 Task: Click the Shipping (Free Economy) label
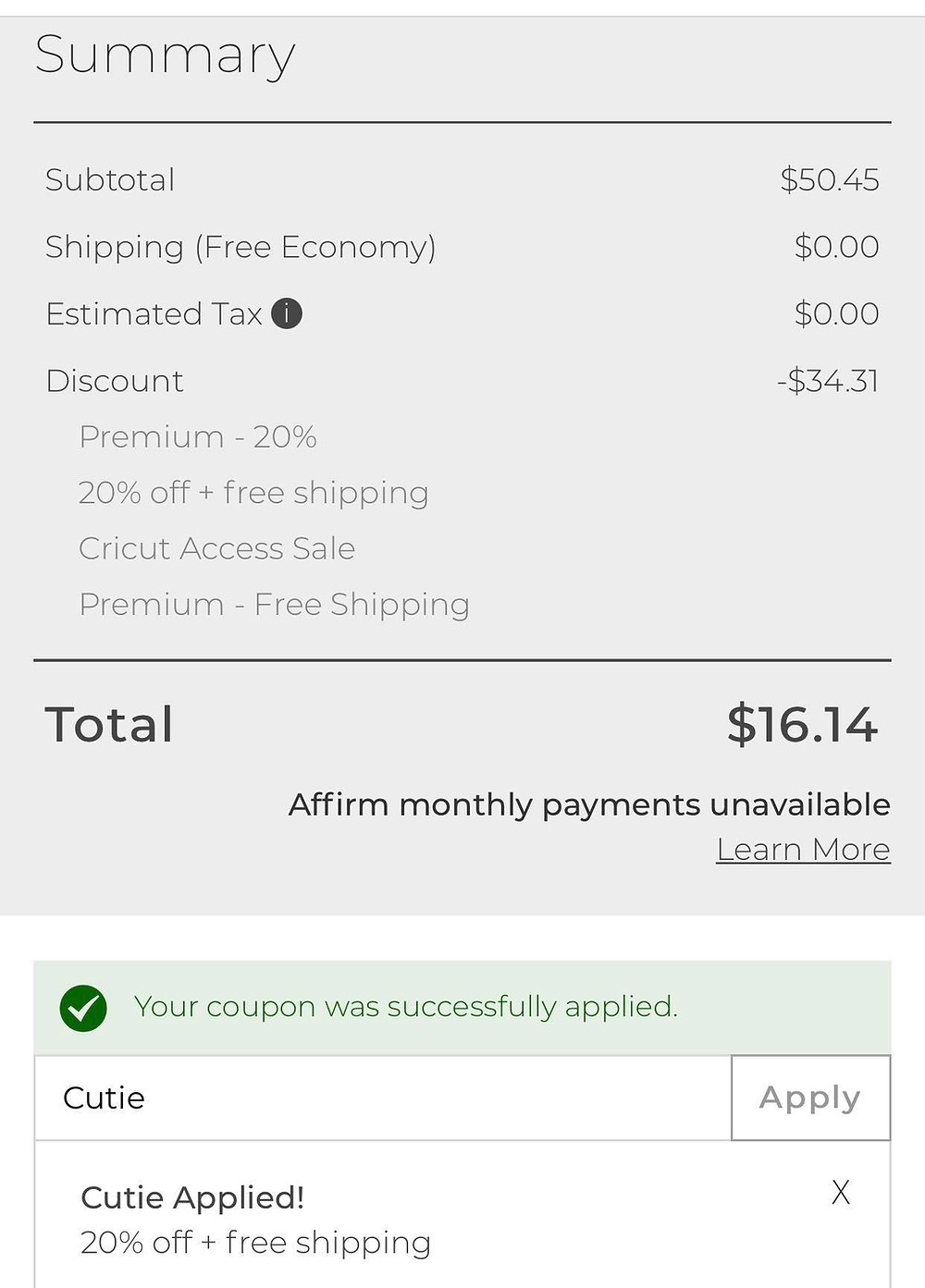[240, 247]
